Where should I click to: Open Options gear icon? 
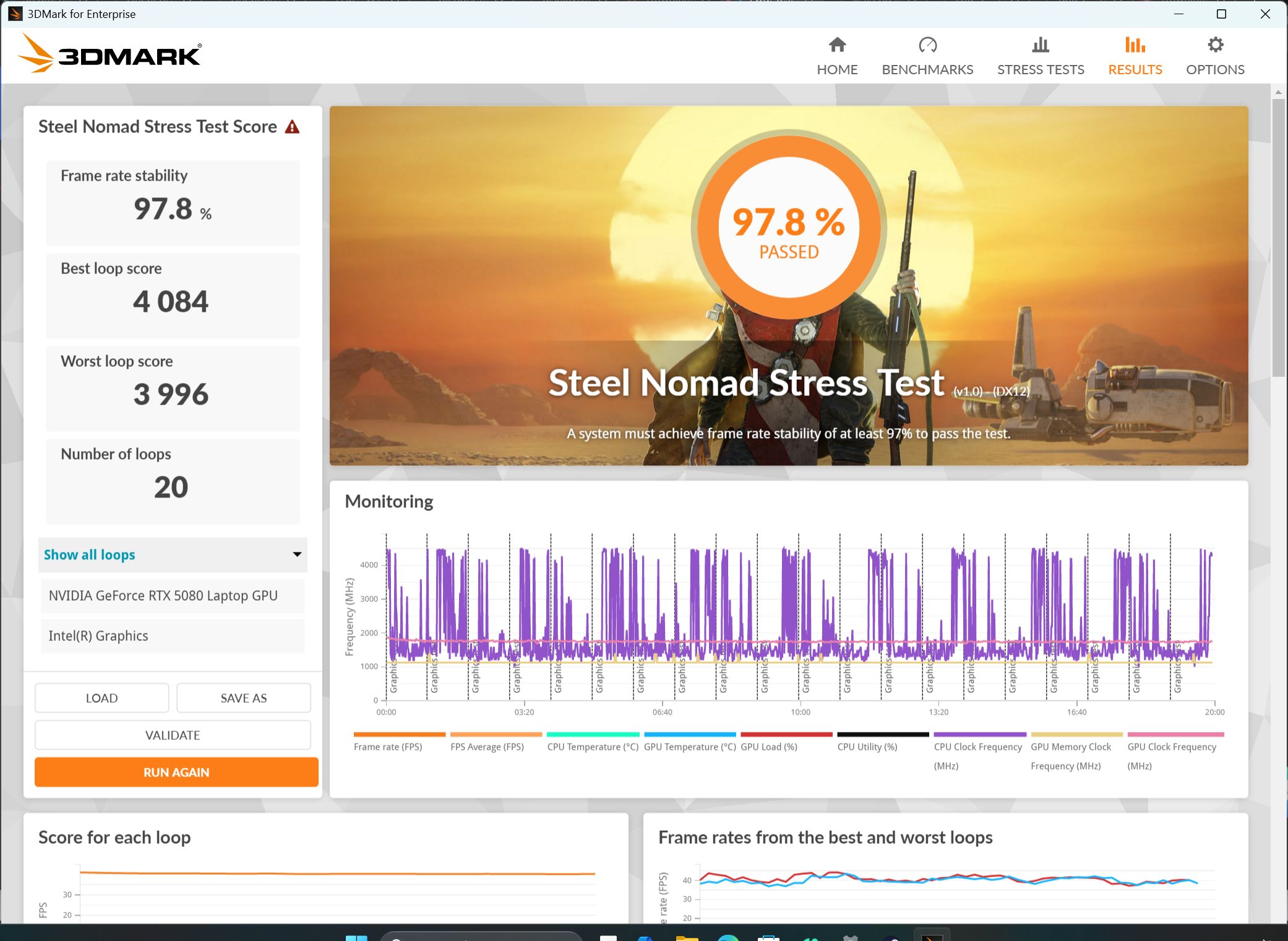click(x=1215, y=45)
